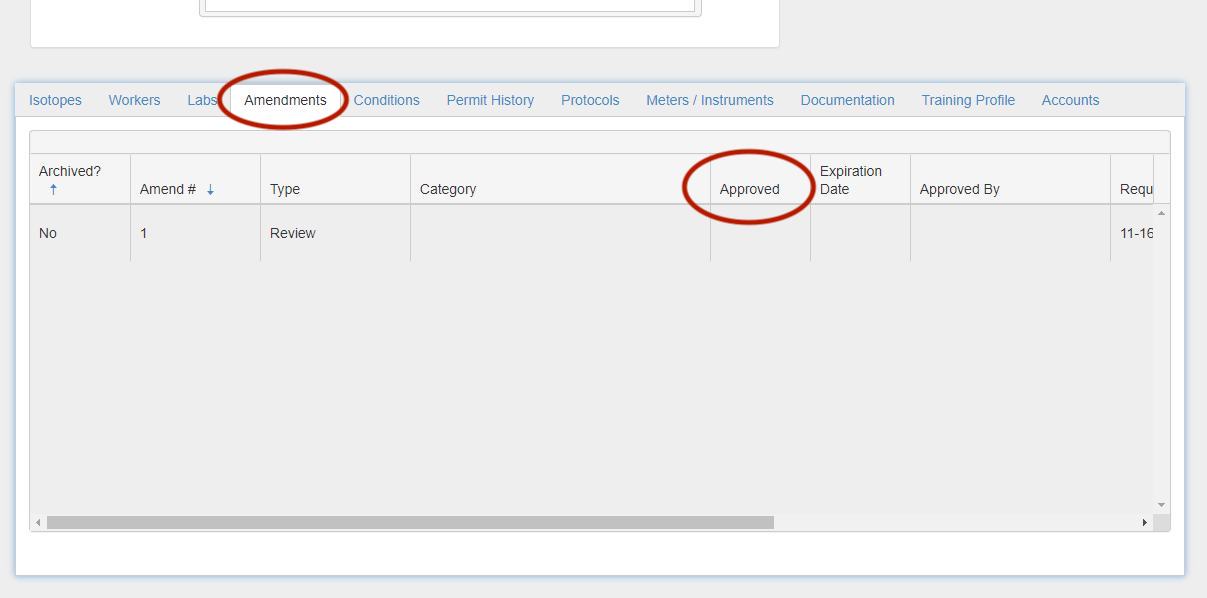Open the Training Profile tab
Screen dimensions: 1207x598
click(x=968, y=100)
